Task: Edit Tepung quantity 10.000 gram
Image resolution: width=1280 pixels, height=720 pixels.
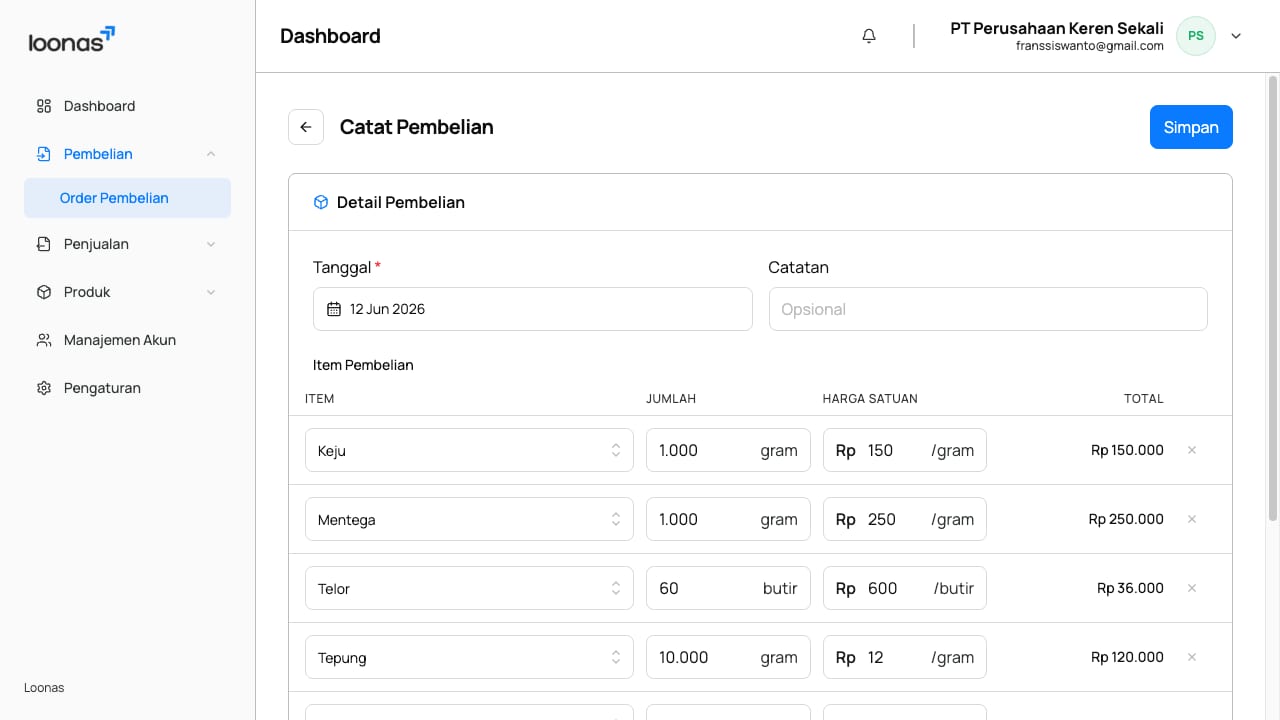Action: (728, 657)
